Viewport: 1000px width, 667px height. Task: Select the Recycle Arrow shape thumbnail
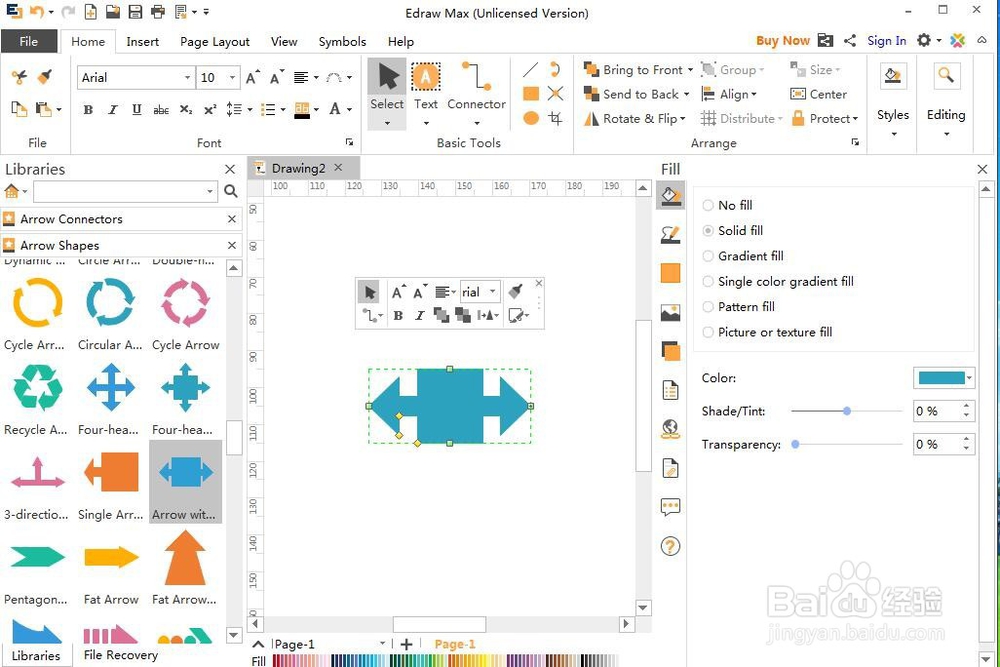coord(37,387)
